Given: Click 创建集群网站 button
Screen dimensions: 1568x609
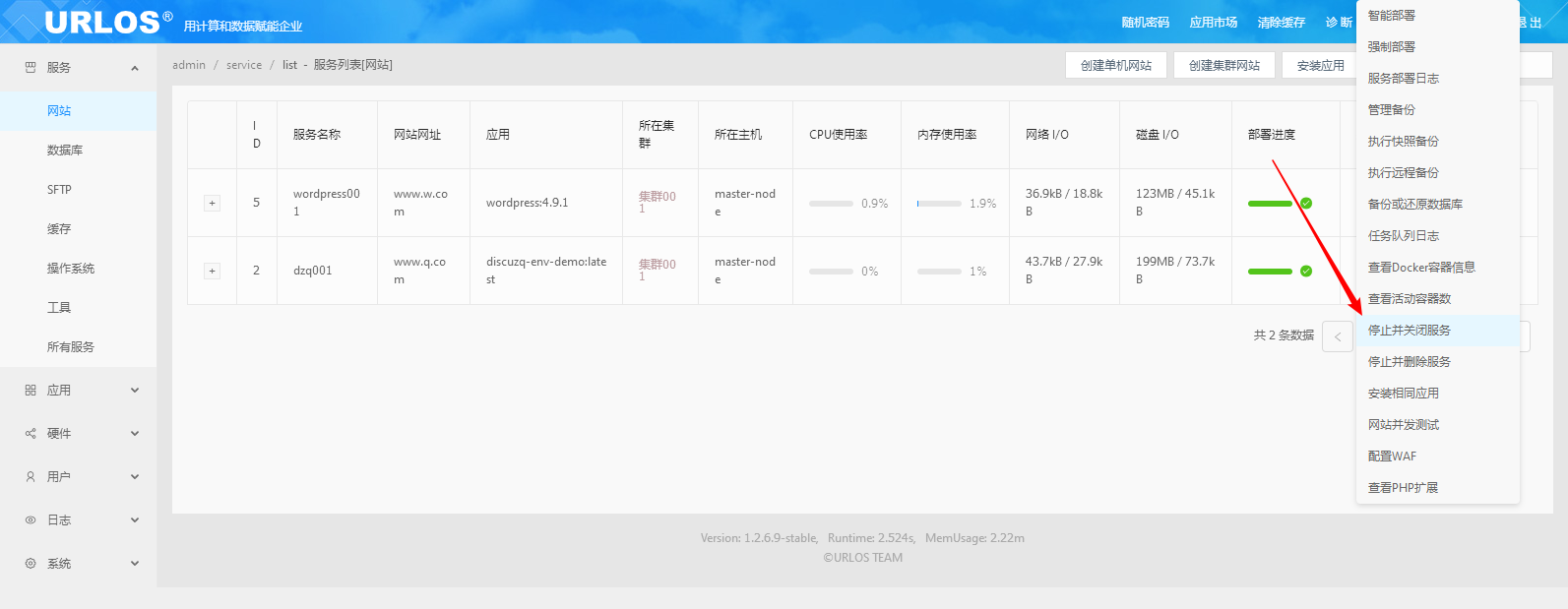Looking at the screenshot, I should point(1224,65).
